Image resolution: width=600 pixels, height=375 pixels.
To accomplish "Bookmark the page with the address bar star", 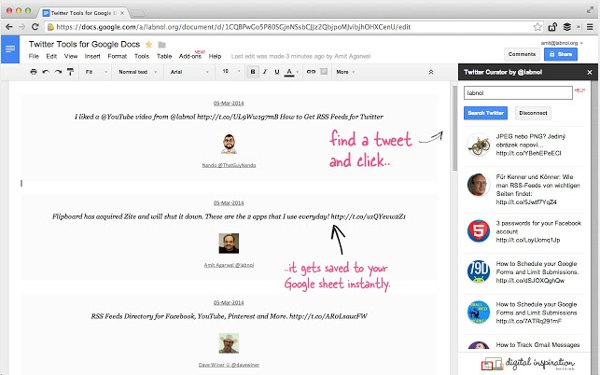I will 538,27.
